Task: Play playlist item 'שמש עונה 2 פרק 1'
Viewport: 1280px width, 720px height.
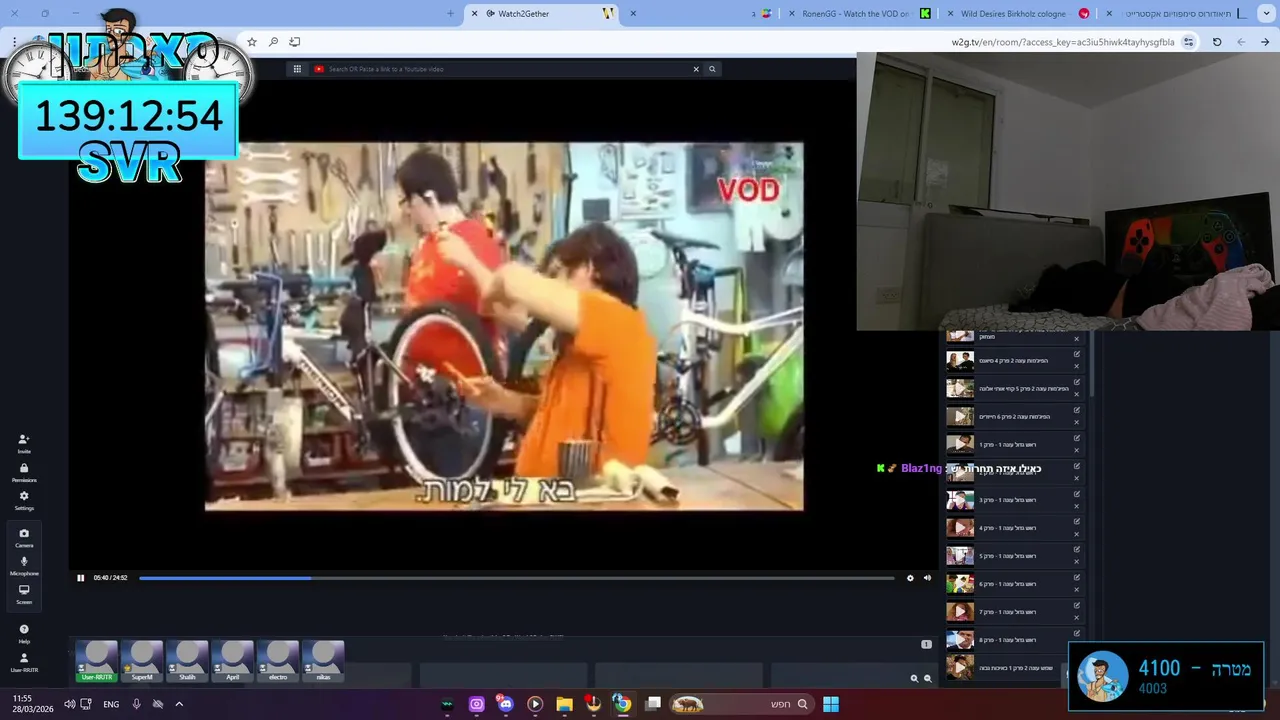Action: (x=960, y=668)
